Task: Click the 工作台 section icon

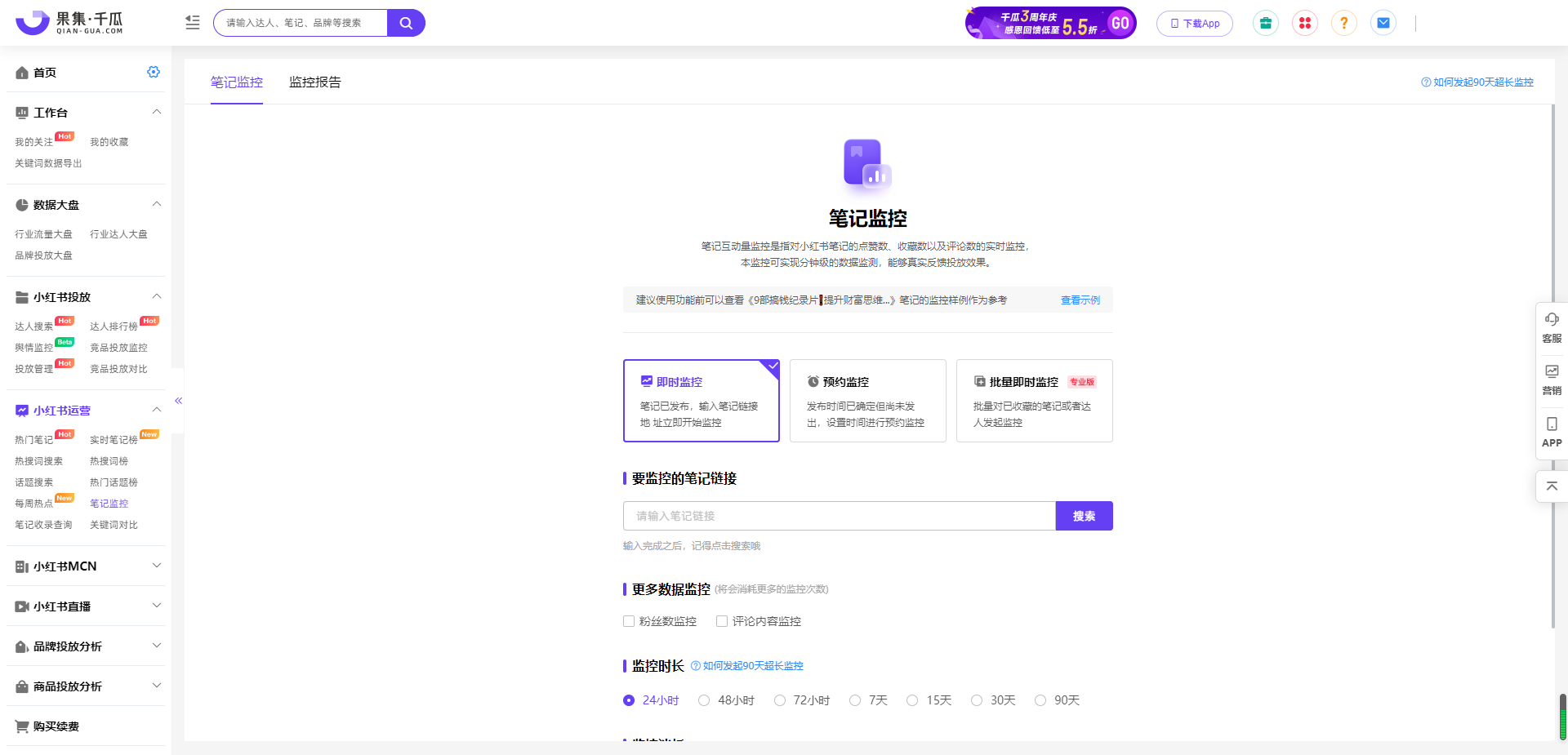Action: click(x=22, y=113)
